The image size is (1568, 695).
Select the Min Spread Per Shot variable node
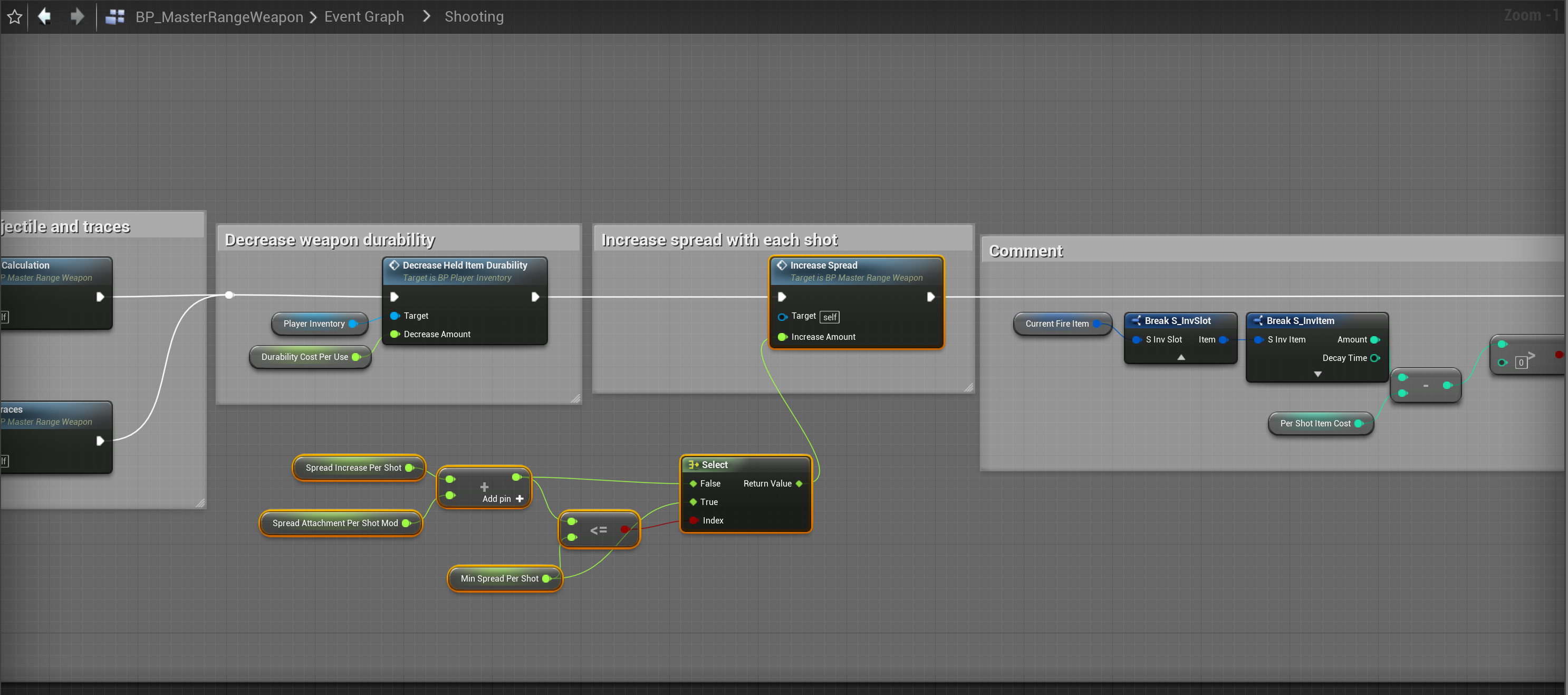tap(499, 579)
